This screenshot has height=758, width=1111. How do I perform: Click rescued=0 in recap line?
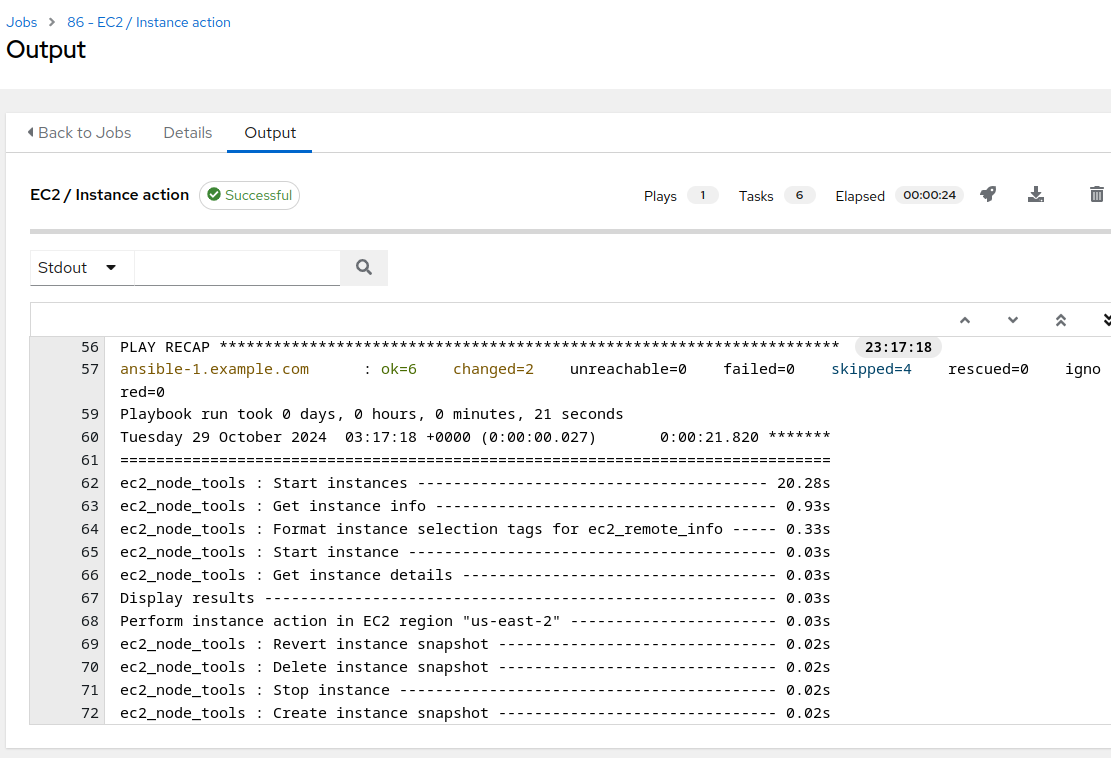point(988,369)
